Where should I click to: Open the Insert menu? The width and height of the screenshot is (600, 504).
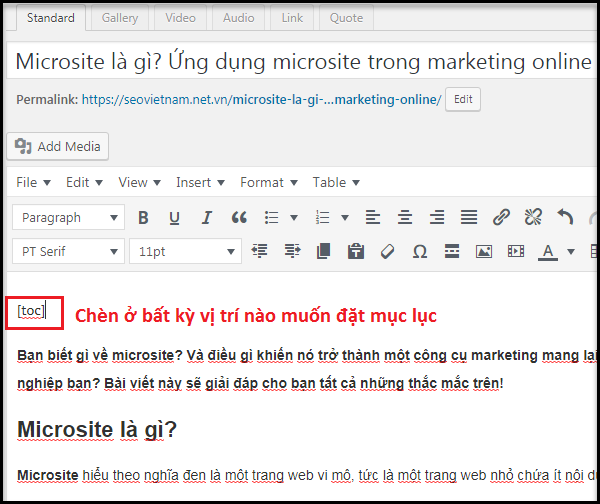coord(200,182)
